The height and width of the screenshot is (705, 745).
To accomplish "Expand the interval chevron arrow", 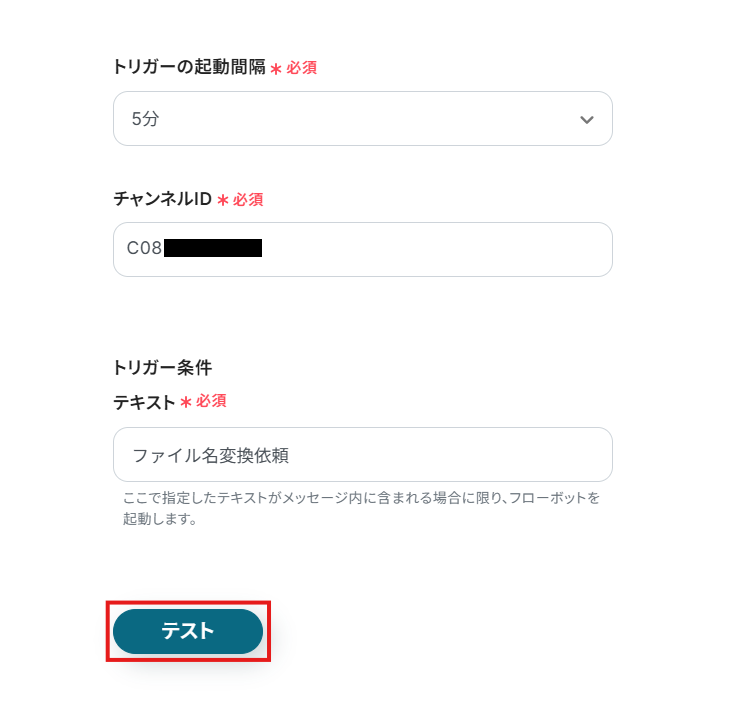I will click(587, 120).
